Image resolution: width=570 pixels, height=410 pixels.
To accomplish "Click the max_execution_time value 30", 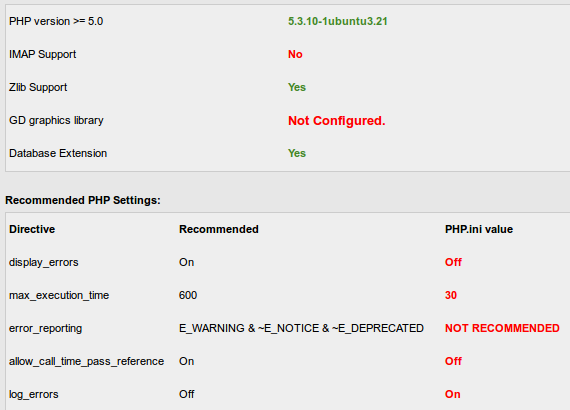I will (x=451, y=295).
